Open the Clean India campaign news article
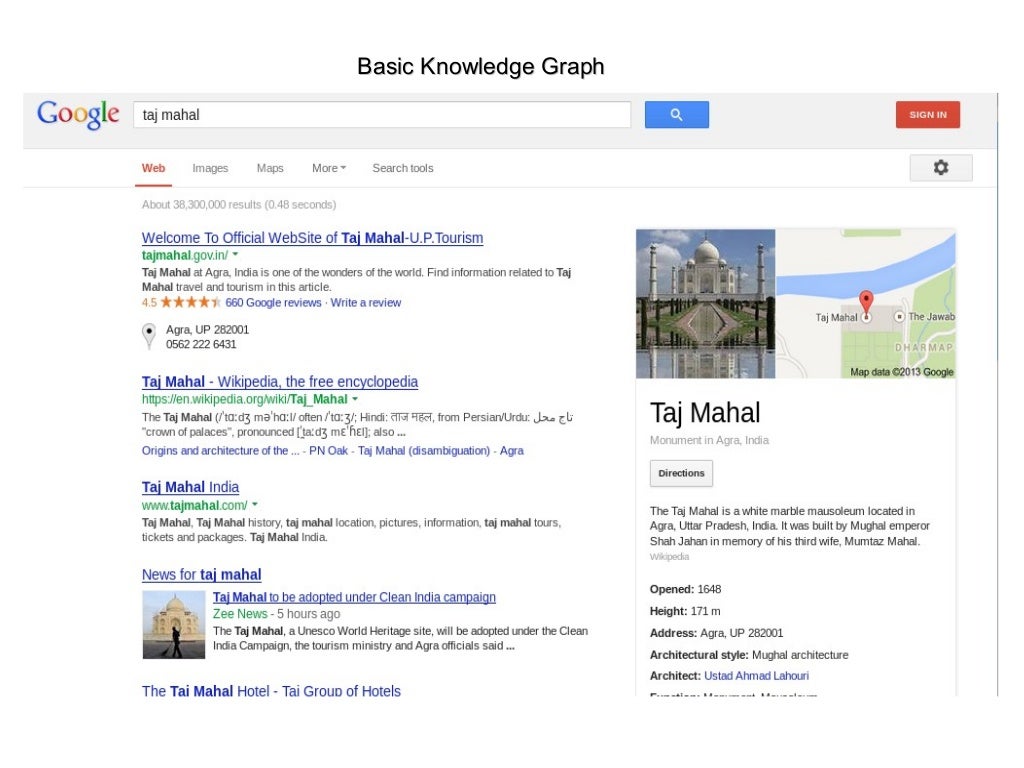The width and height of the screenshot is (1024, 768). point(354,597)
